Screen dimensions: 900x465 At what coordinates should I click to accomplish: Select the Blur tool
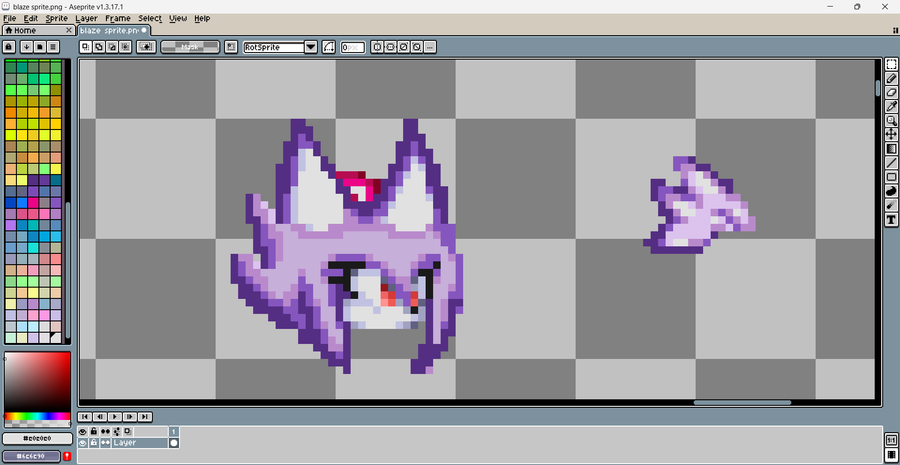(x=891, y=205)
